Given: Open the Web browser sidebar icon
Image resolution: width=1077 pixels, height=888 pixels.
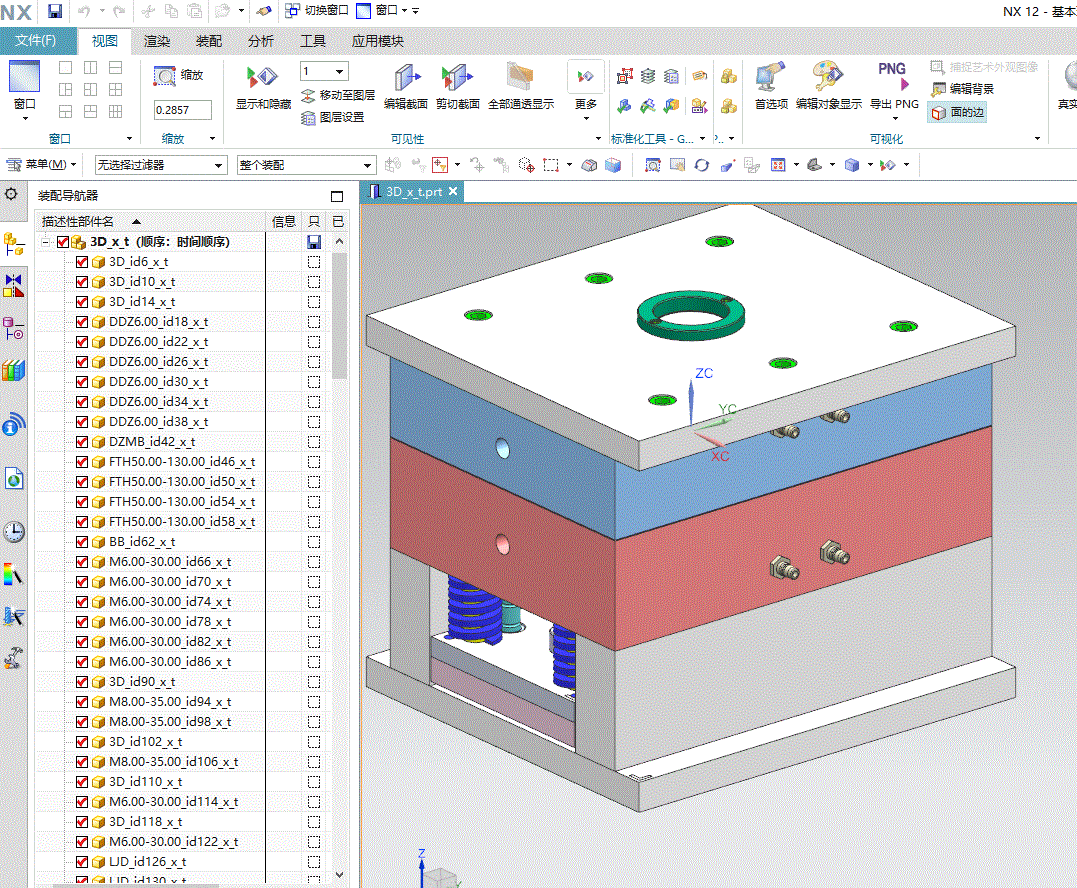Looking at the screenshot, I should [14, 477].
